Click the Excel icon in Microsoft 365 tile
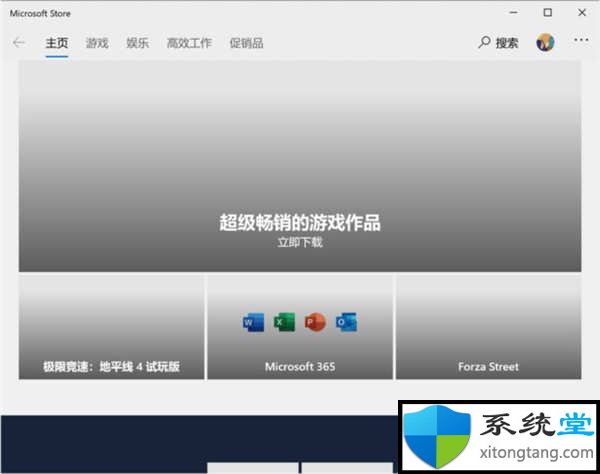This screenshot has width=600, height=474. click(284, 322)
